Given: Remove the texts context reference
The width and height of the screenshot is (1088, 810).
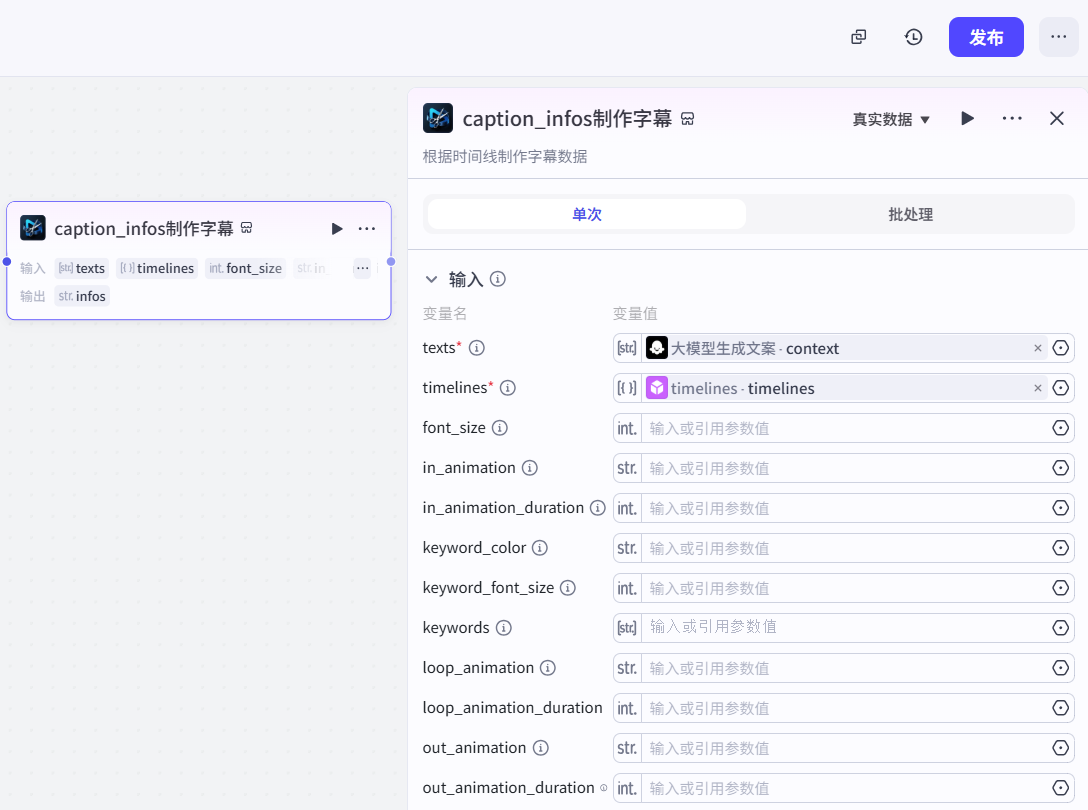Looking at the screenshot, I should 1037,348.
